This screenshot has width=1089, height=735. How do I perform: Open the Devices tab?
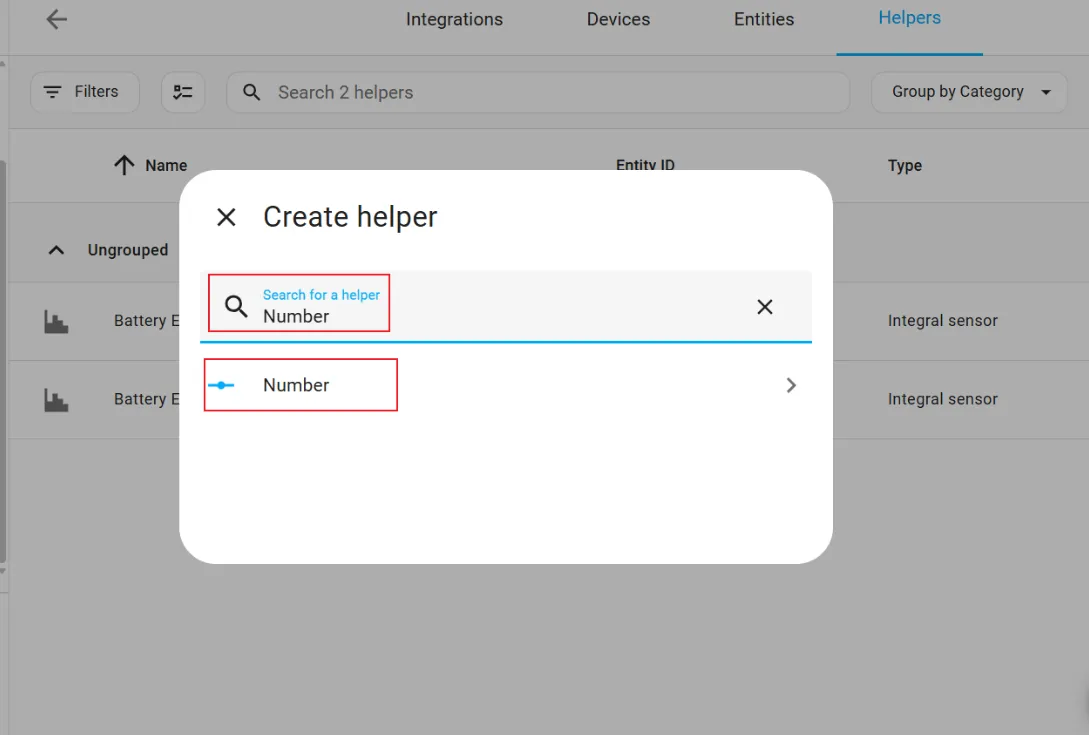618,19
